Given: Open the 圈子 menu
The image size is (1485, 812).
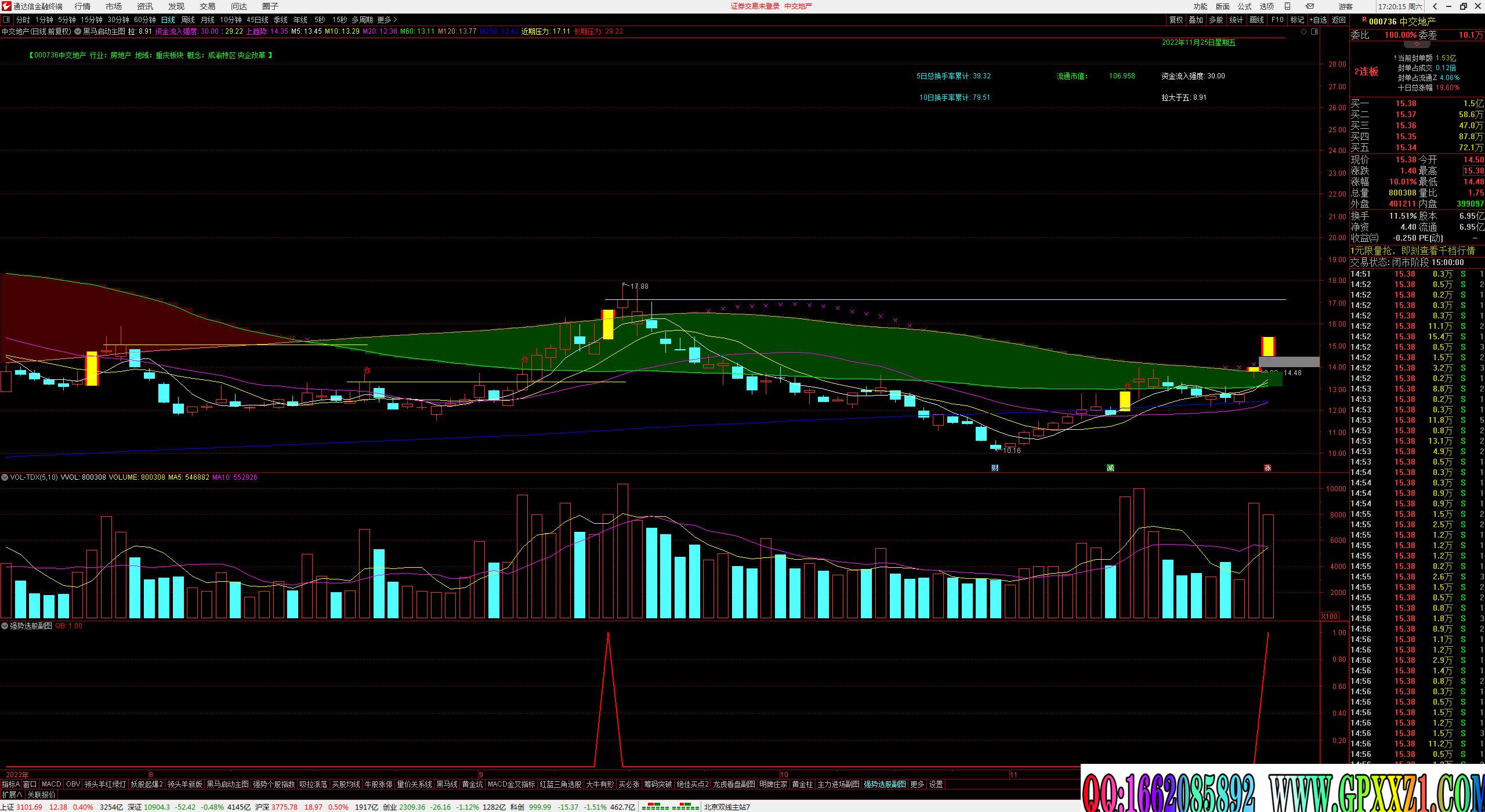Looking at the screenshot, I should click(270, 6).
